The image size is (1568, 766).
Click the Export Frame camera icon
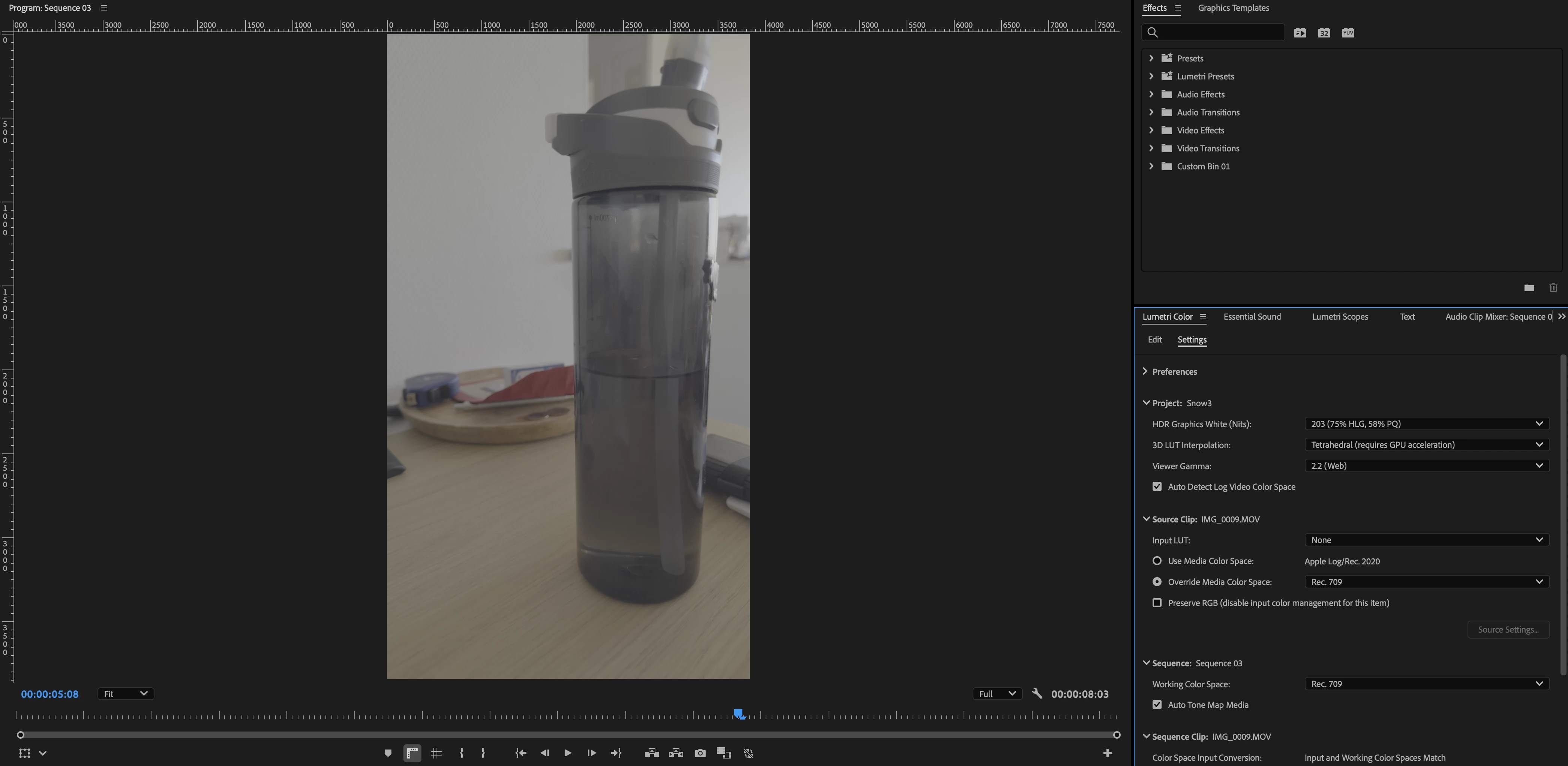[x=700, y=753]
